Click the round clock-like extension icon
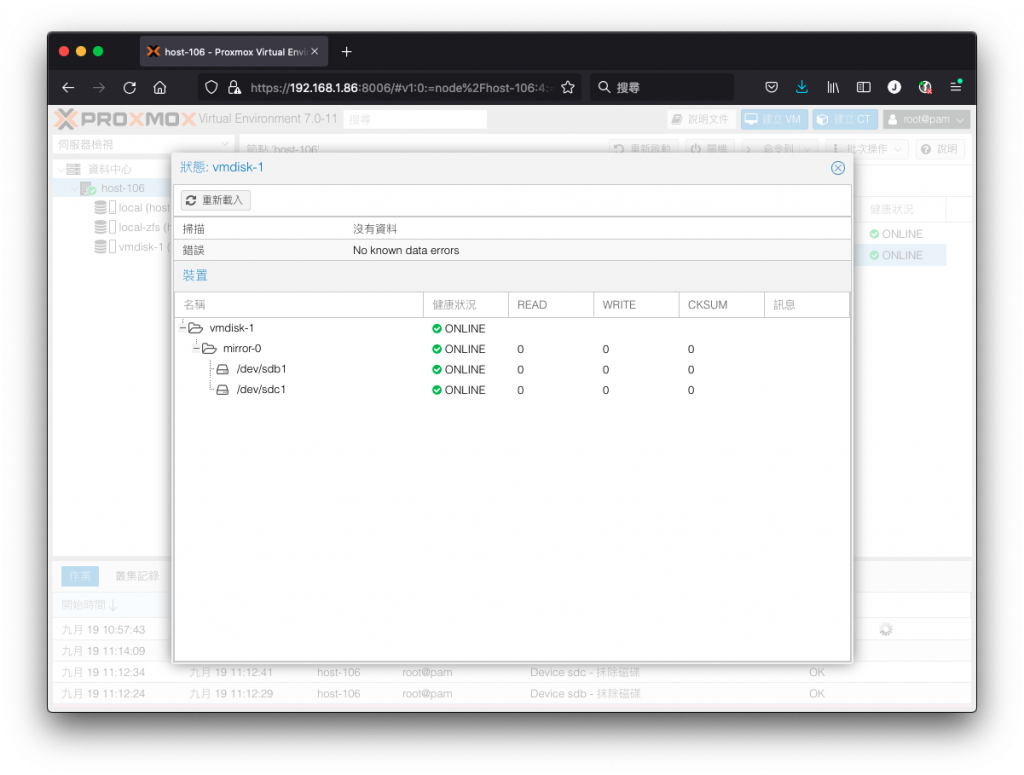 [x=894, y=87]
